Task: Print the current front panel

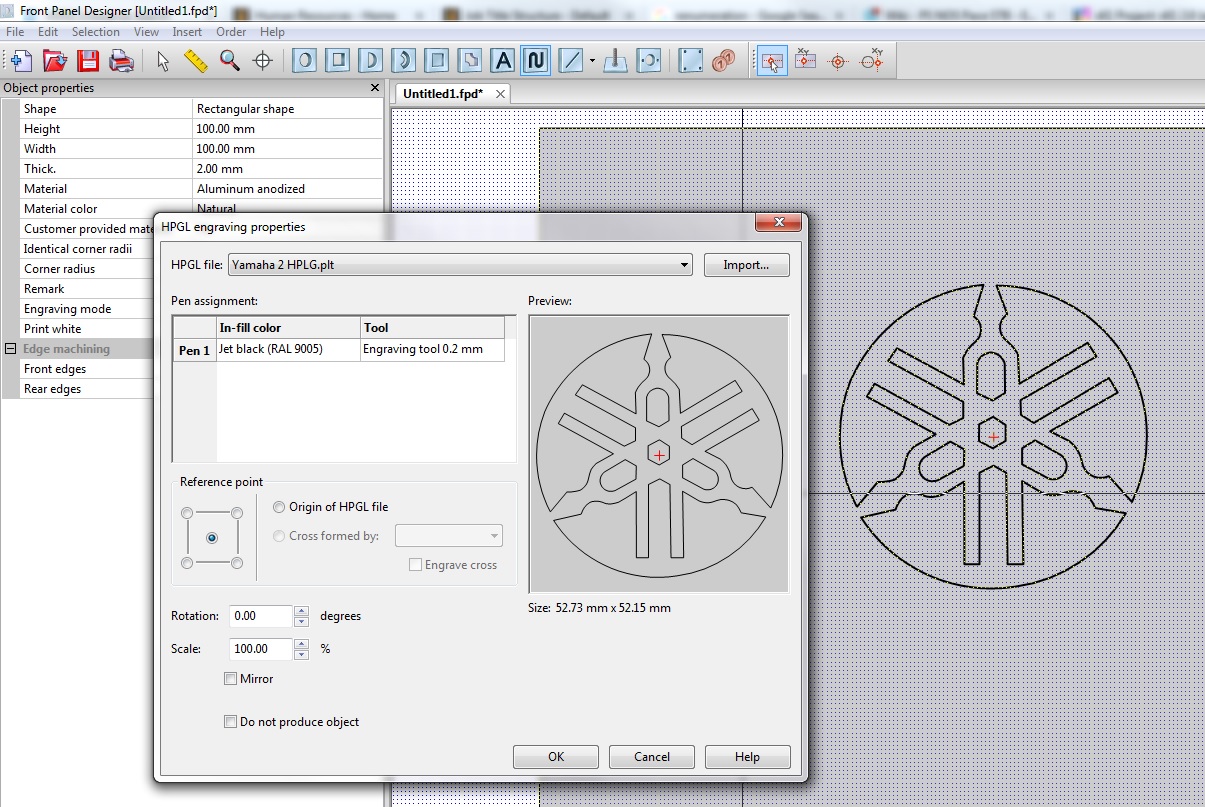Action: click(120, 60)
